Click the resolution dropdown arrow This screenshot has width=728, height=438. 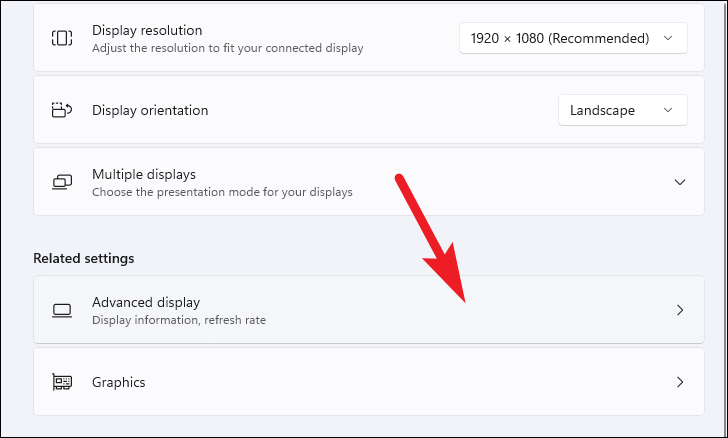tap(668, 38)
